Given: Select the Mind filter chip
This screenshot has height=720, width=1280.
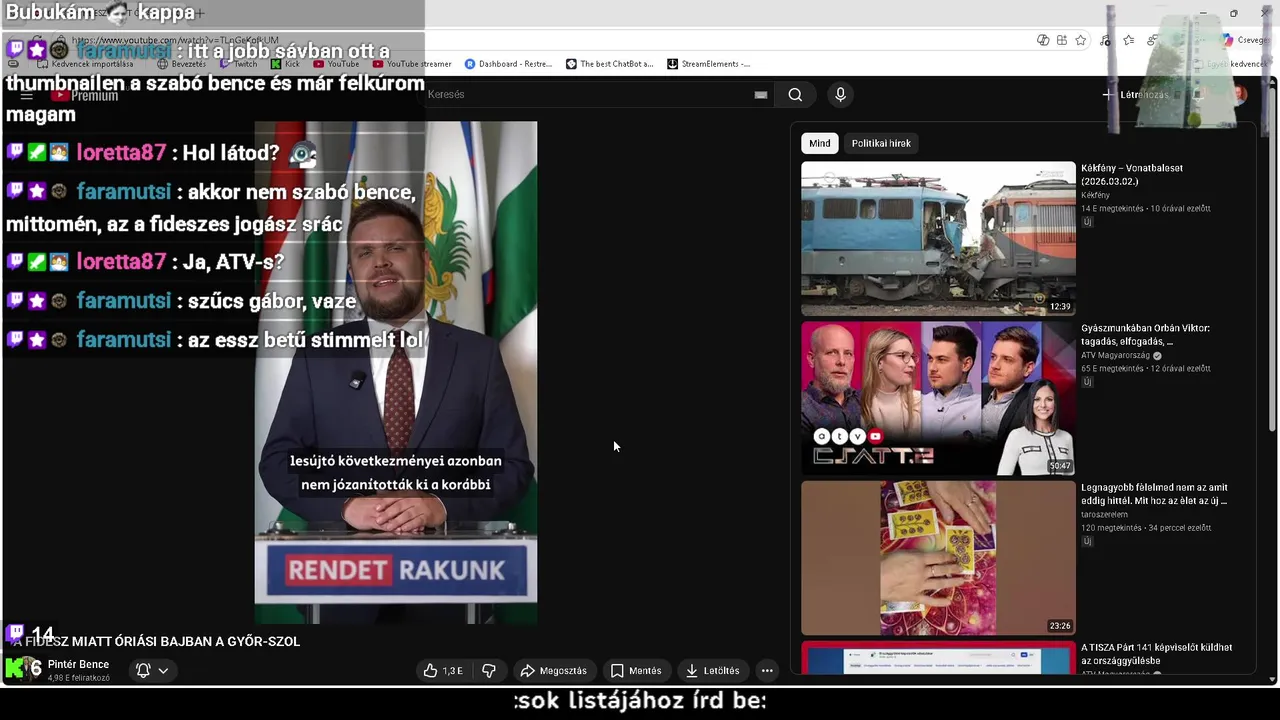Looking at the screenshot, I should 820,143.
